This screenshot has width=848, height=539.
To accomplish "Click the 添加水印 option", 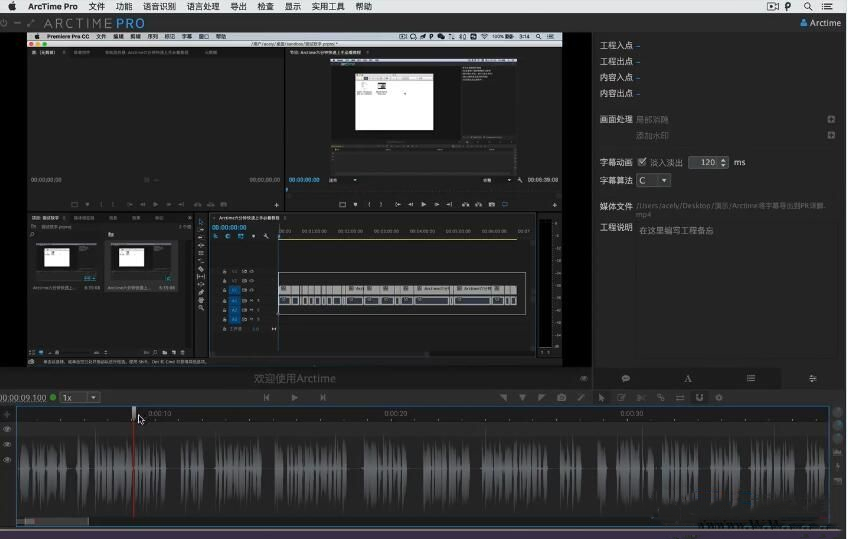I will [652, 136].
